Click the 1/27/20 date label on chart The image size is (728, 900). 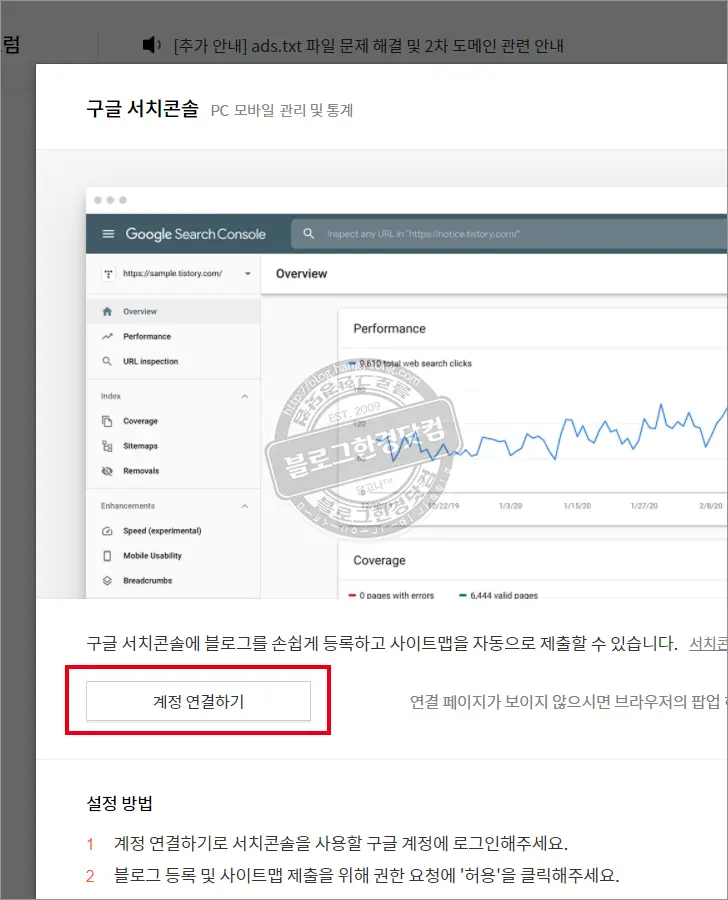644,506
